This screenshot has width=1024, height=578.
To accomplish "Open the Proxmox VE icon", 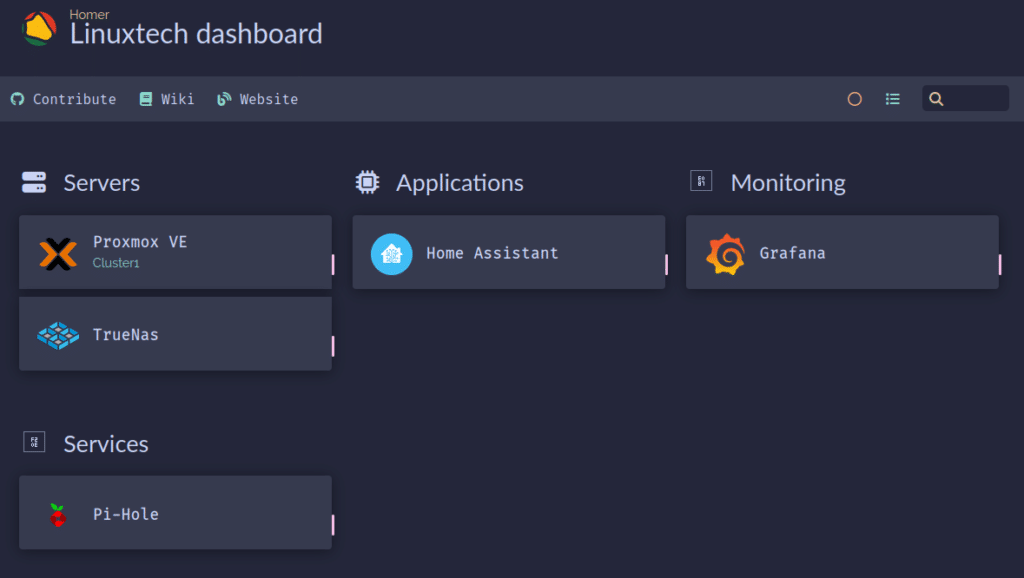I will click(58, 253).
